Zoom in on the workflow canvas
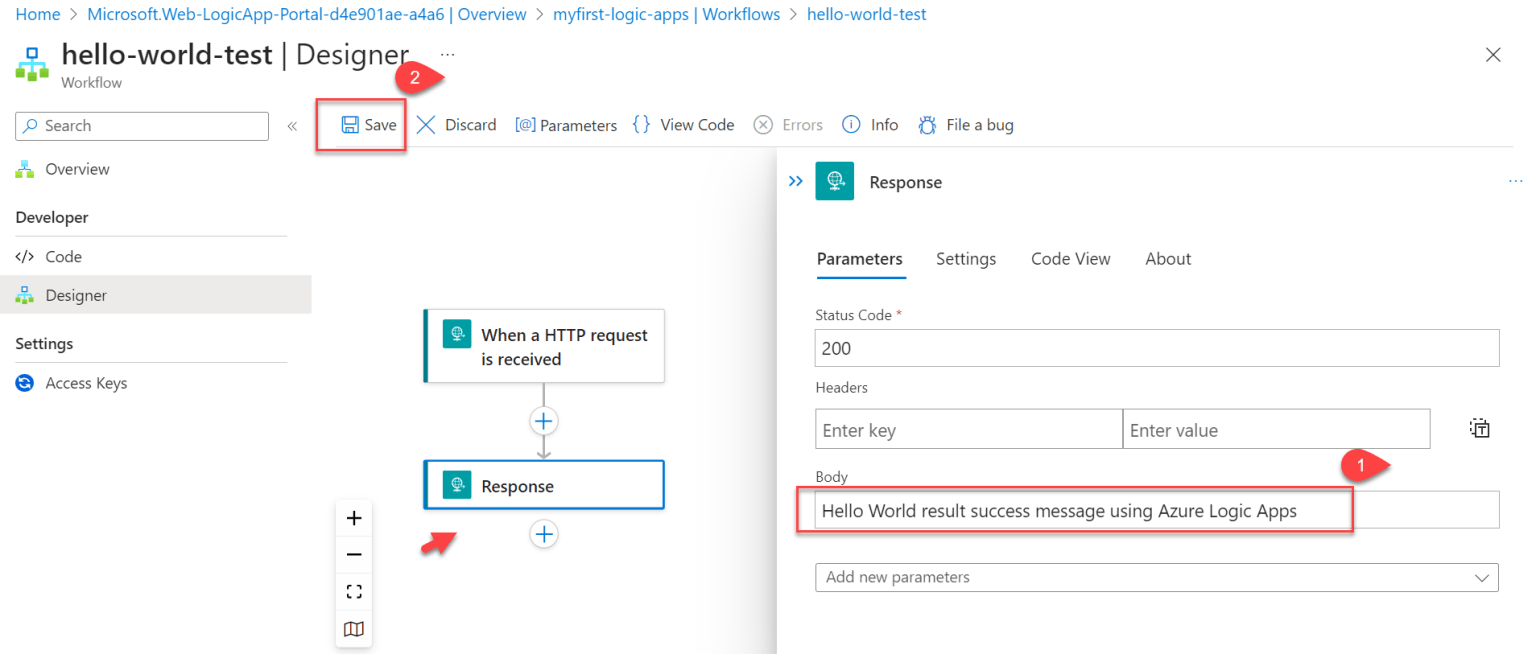The height and width of the screenshot is (654, 1536). pyautogui.click(x=354, y=518)
